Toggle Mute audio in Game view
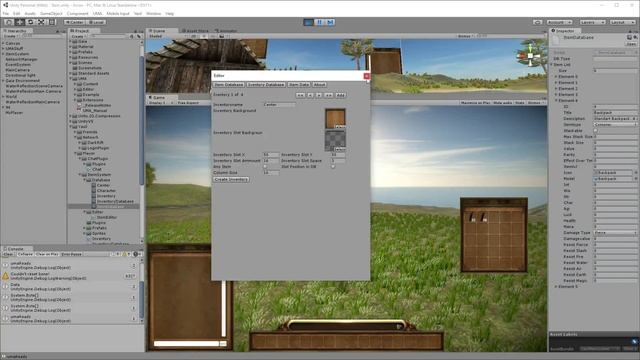 502,103
